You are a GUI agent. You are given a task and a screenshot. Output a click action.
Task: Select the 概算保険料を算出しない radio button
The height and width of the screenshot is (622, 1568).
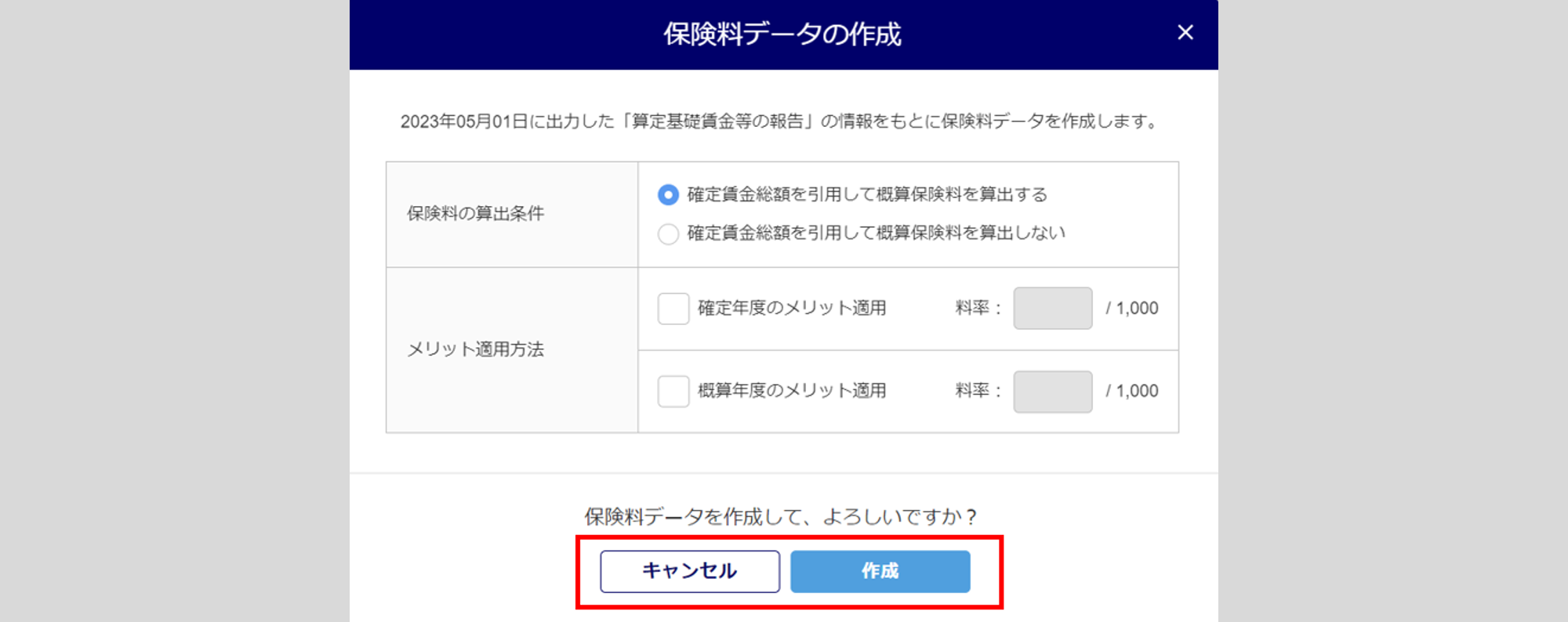coord(668,233)
